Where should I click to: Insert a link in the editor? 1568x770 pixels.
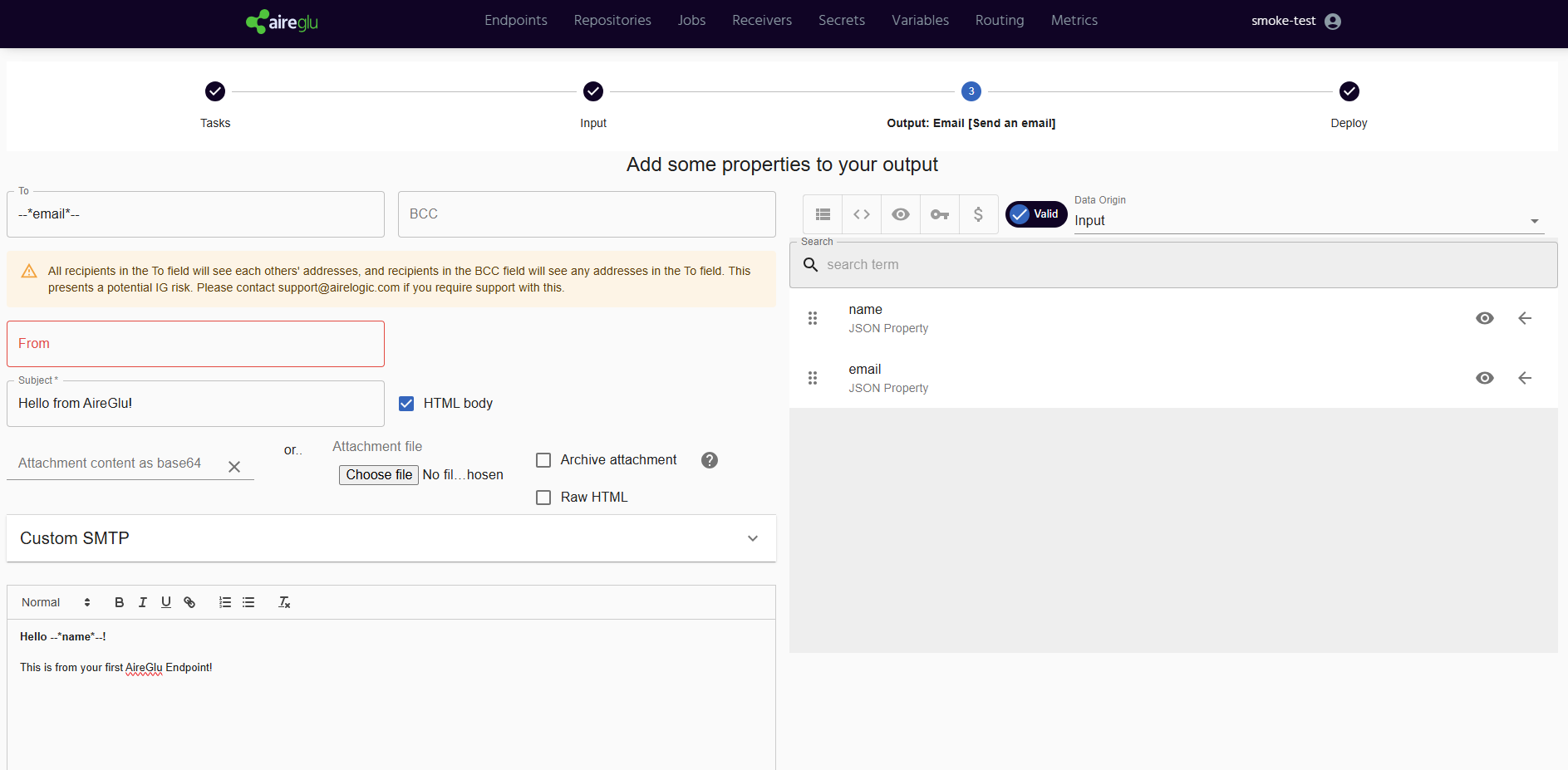tap(189, 602)
